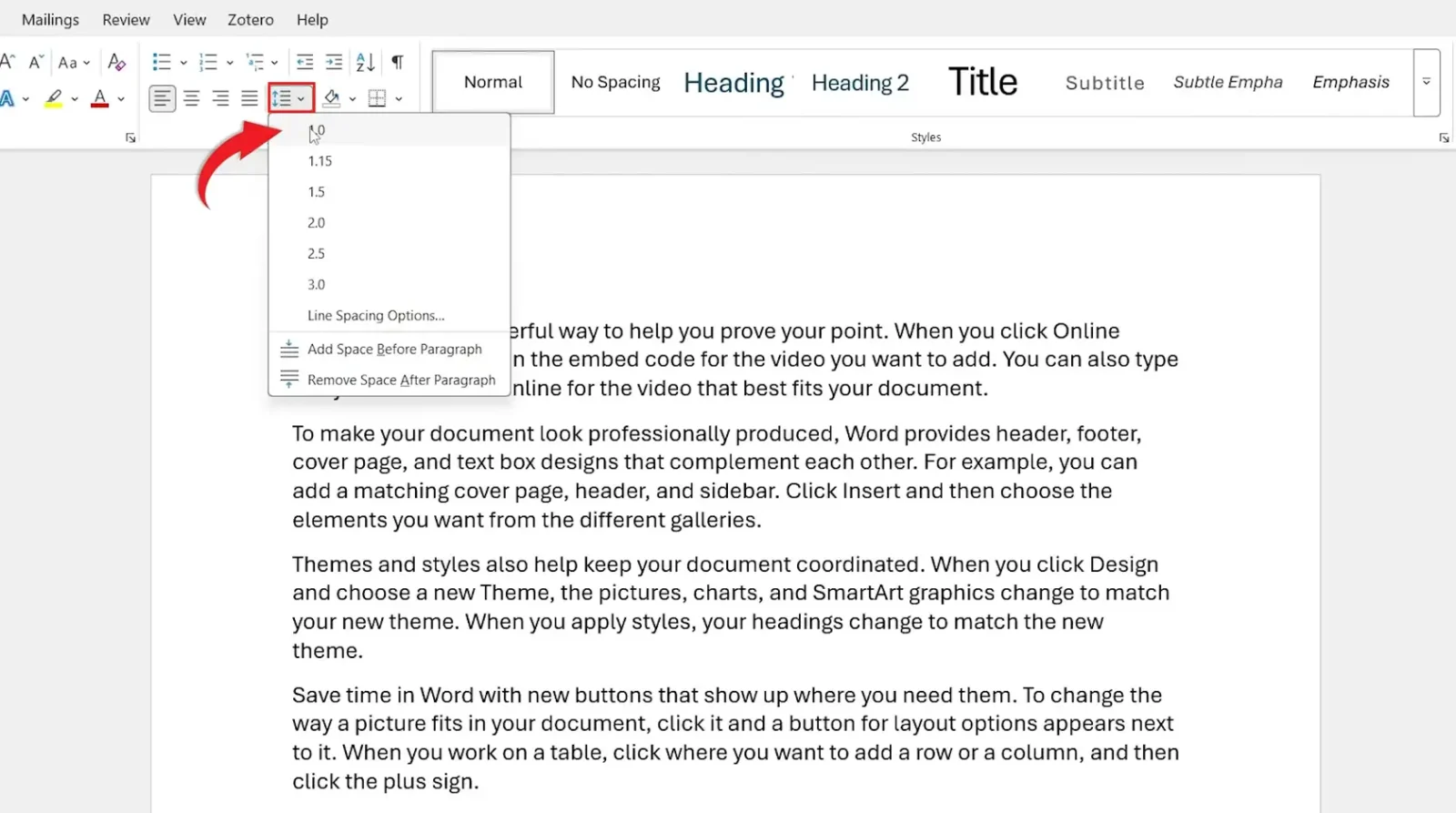Image resolution: width=1456 pixels, height=813 pixels.
Task: Toggle Show/Hide paragraph marks
Action: (398, 62)
